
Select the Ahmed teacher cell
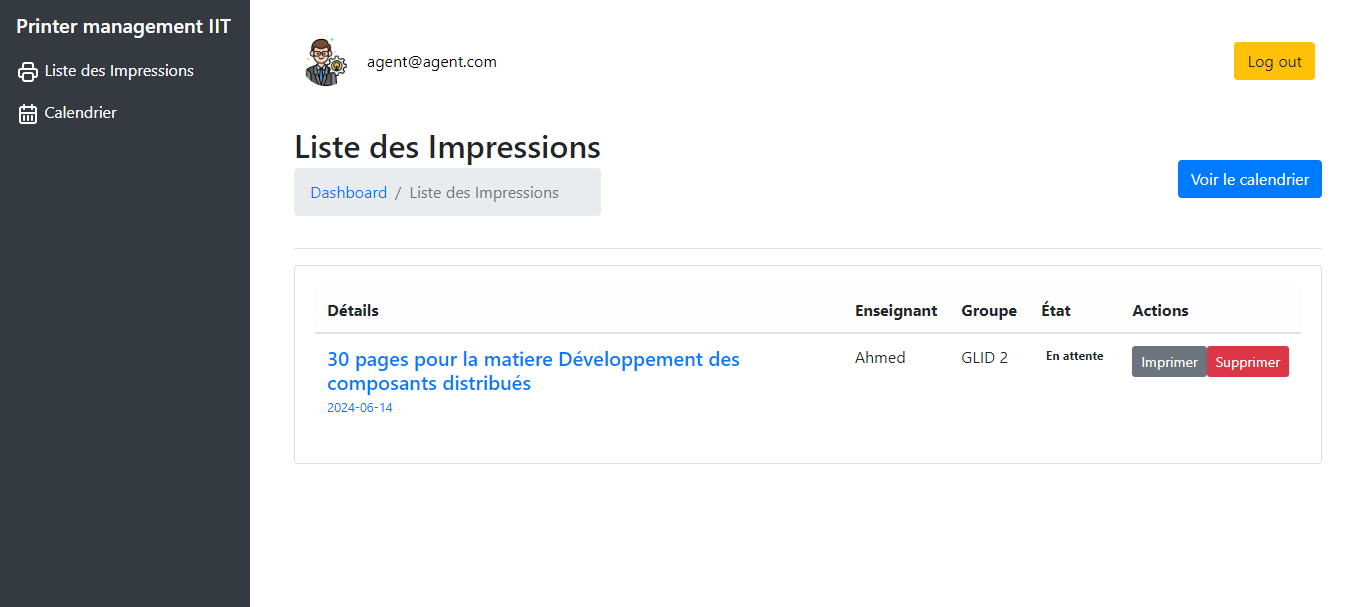coord(880,358)
